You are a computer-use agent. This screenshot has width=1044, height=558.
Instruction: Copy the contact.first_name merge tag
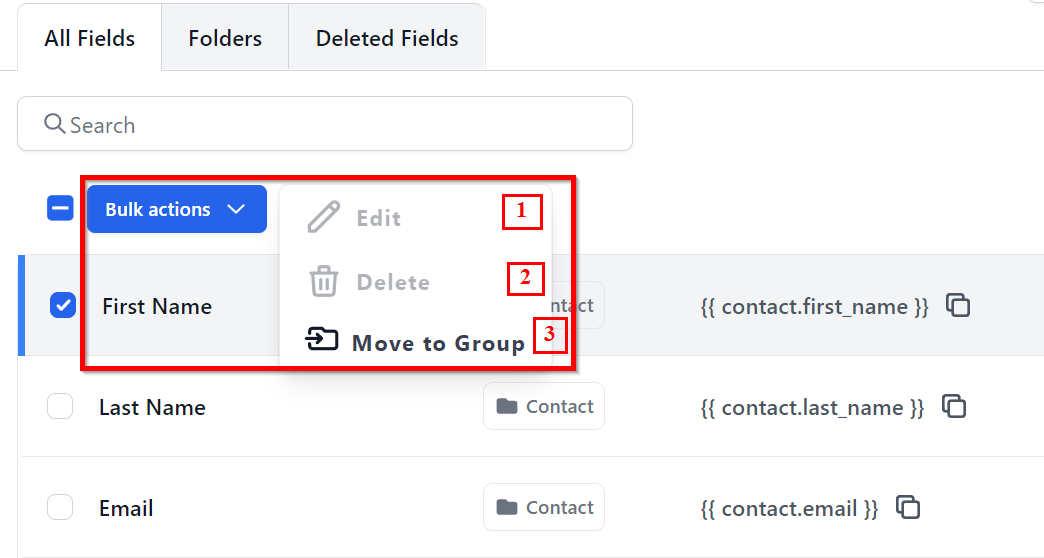pos(958,306)
